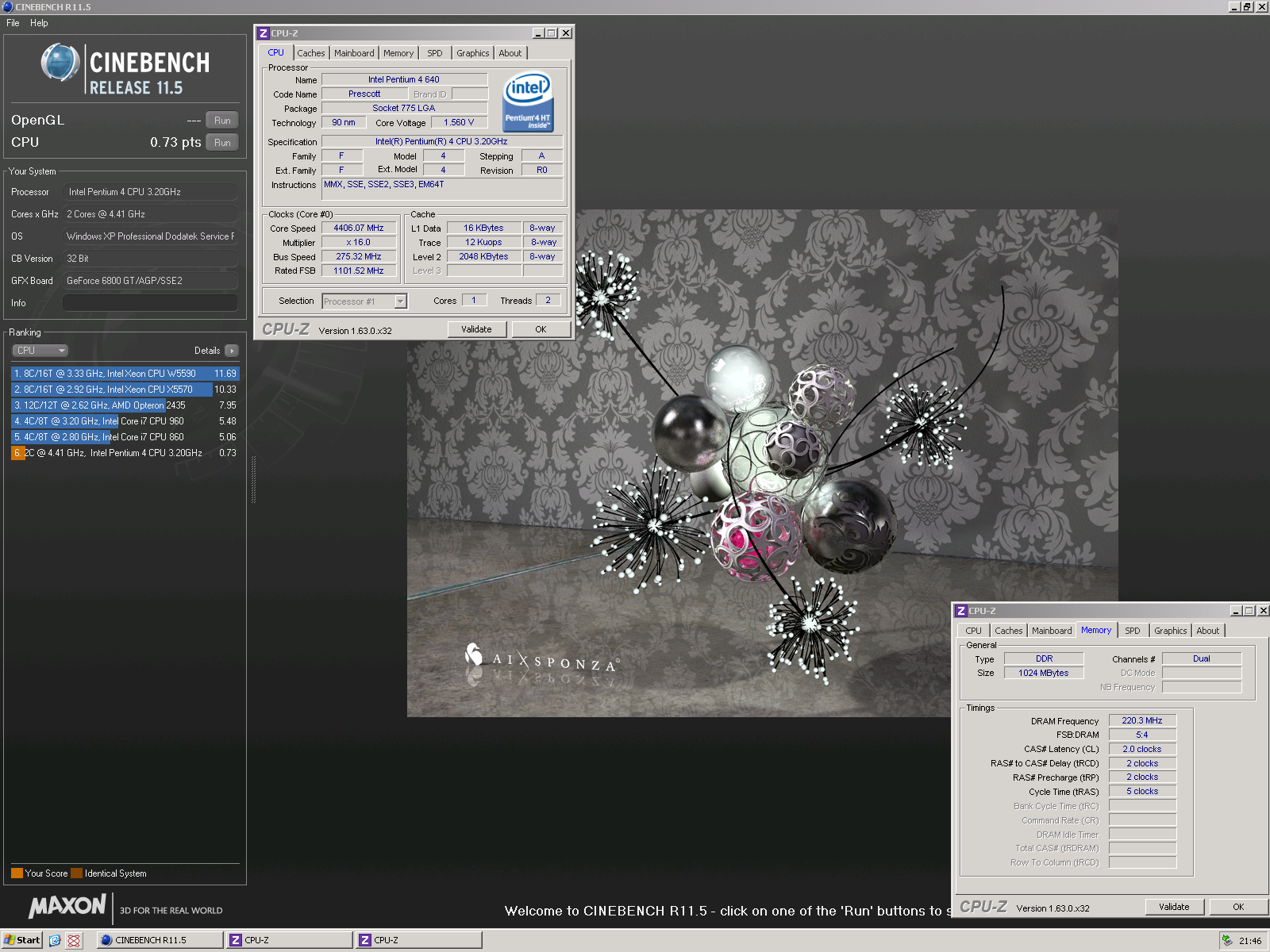Select the CPU tab in top CPU-Z

point(275,52)
